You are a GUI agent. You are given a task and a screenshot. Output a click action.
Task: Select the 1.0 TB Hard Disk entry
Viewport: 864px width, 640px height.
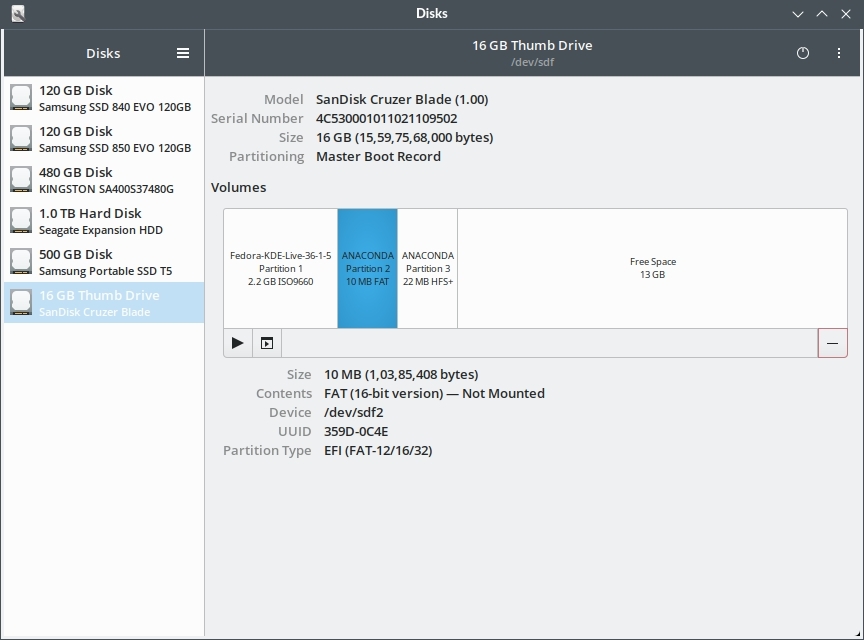[x=104, y=220]
